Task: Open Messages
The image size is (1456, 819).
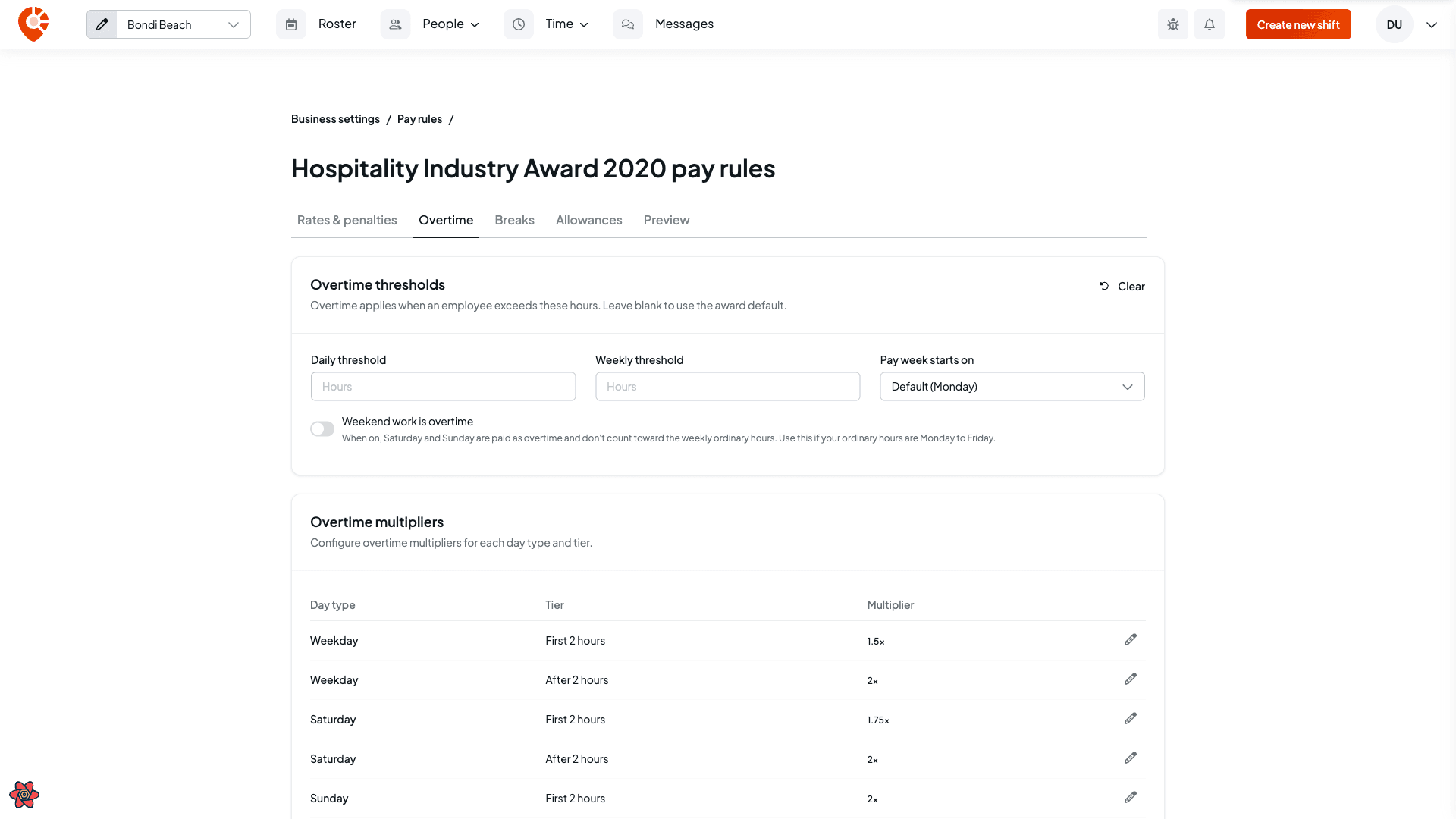Action: [x=684, y=24]
